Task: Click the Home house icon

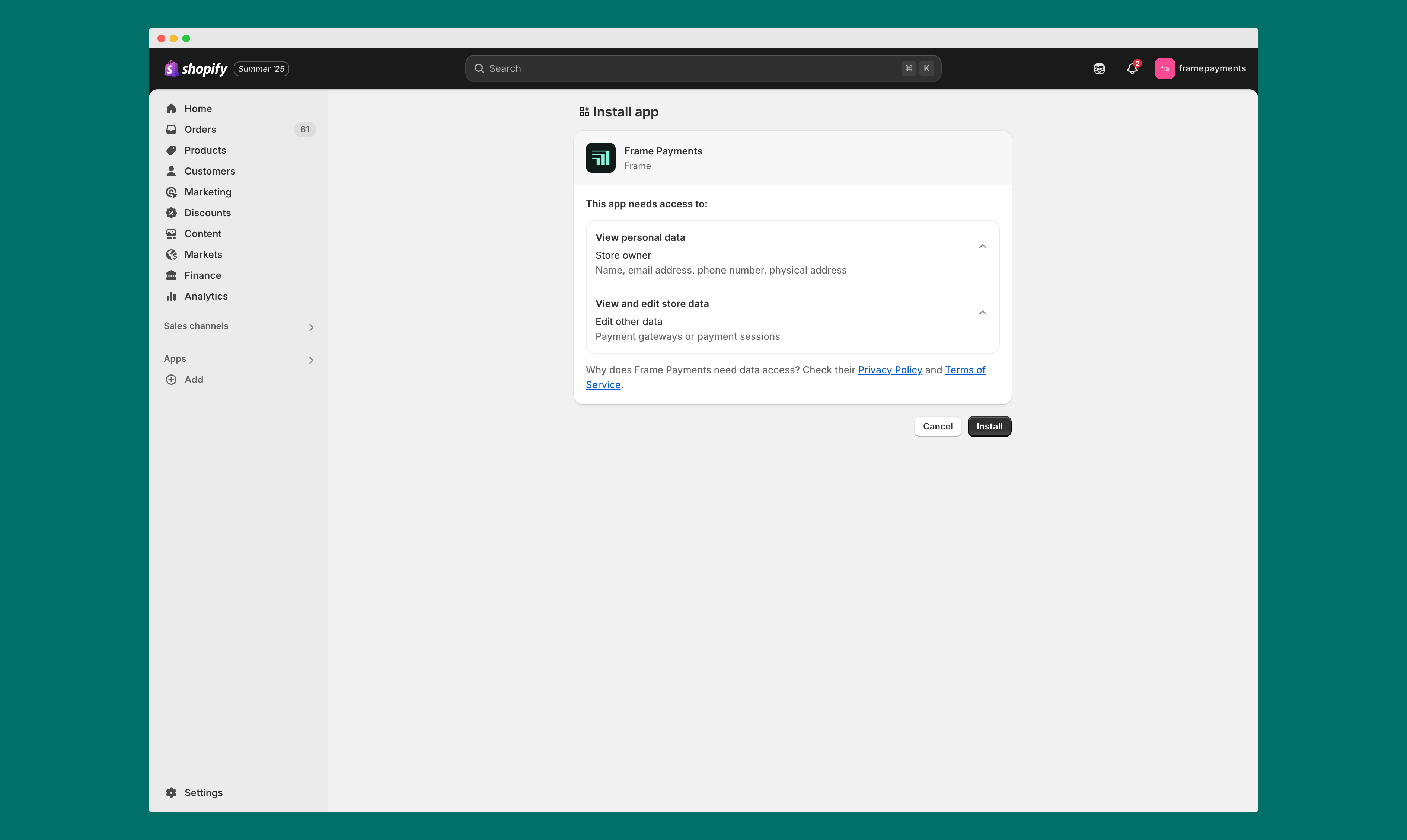Action: click(x=171, y=109)
